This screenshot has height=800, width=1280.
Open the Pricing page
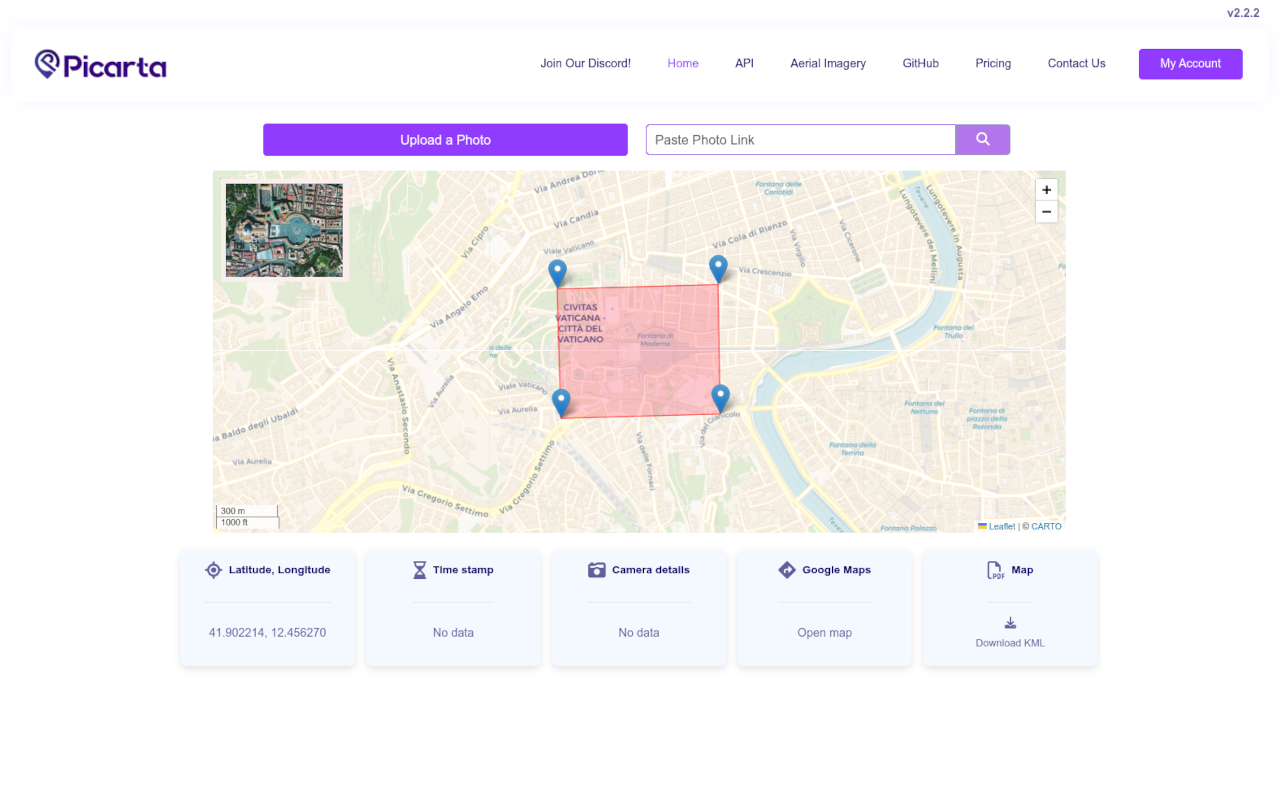click(993, 63)
